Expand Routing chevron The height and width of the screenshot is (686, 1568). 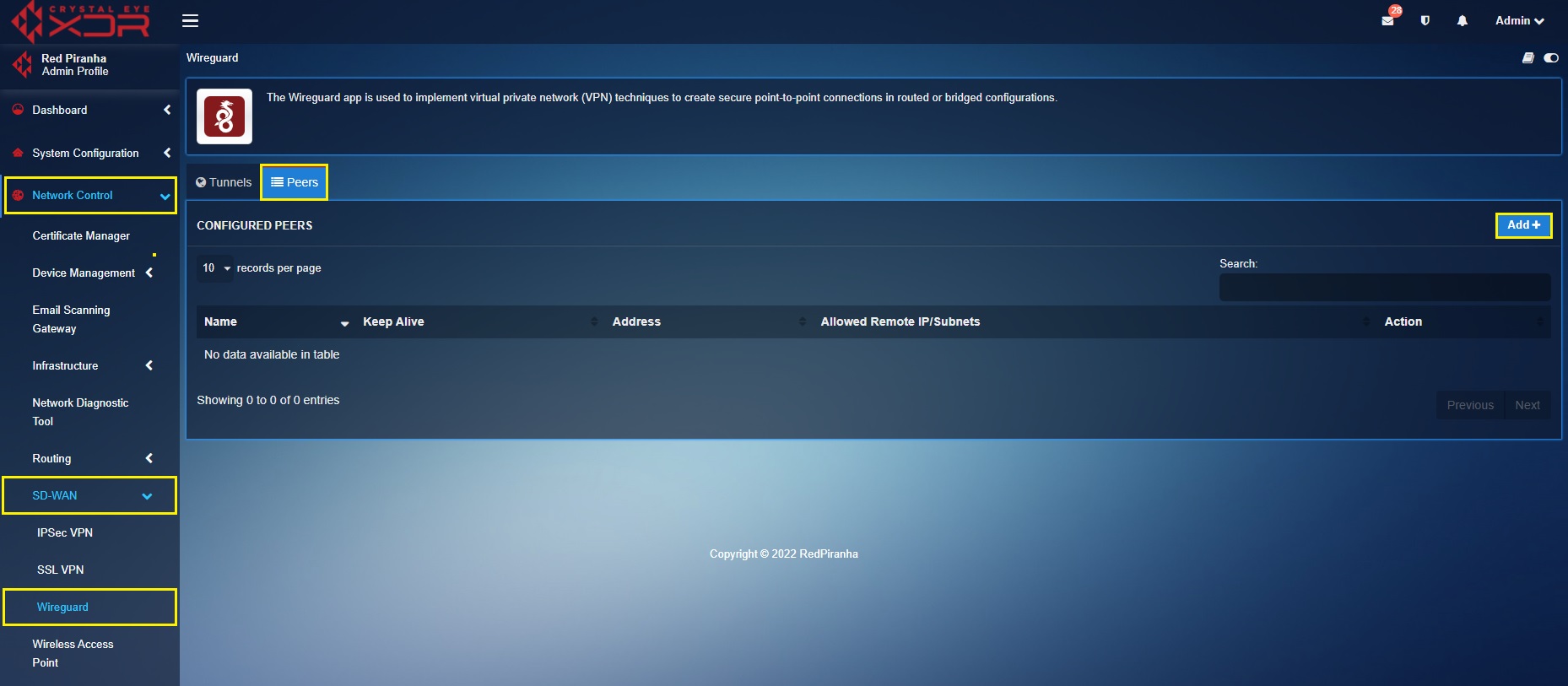point(149,458)
